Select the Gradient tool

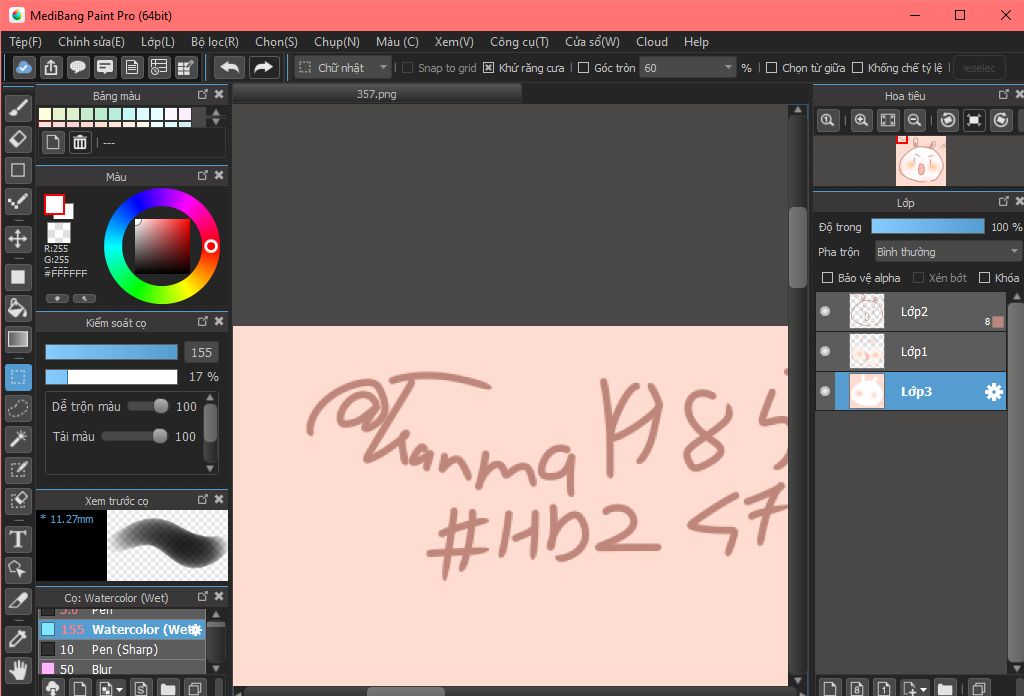click(x=18, y=339)
